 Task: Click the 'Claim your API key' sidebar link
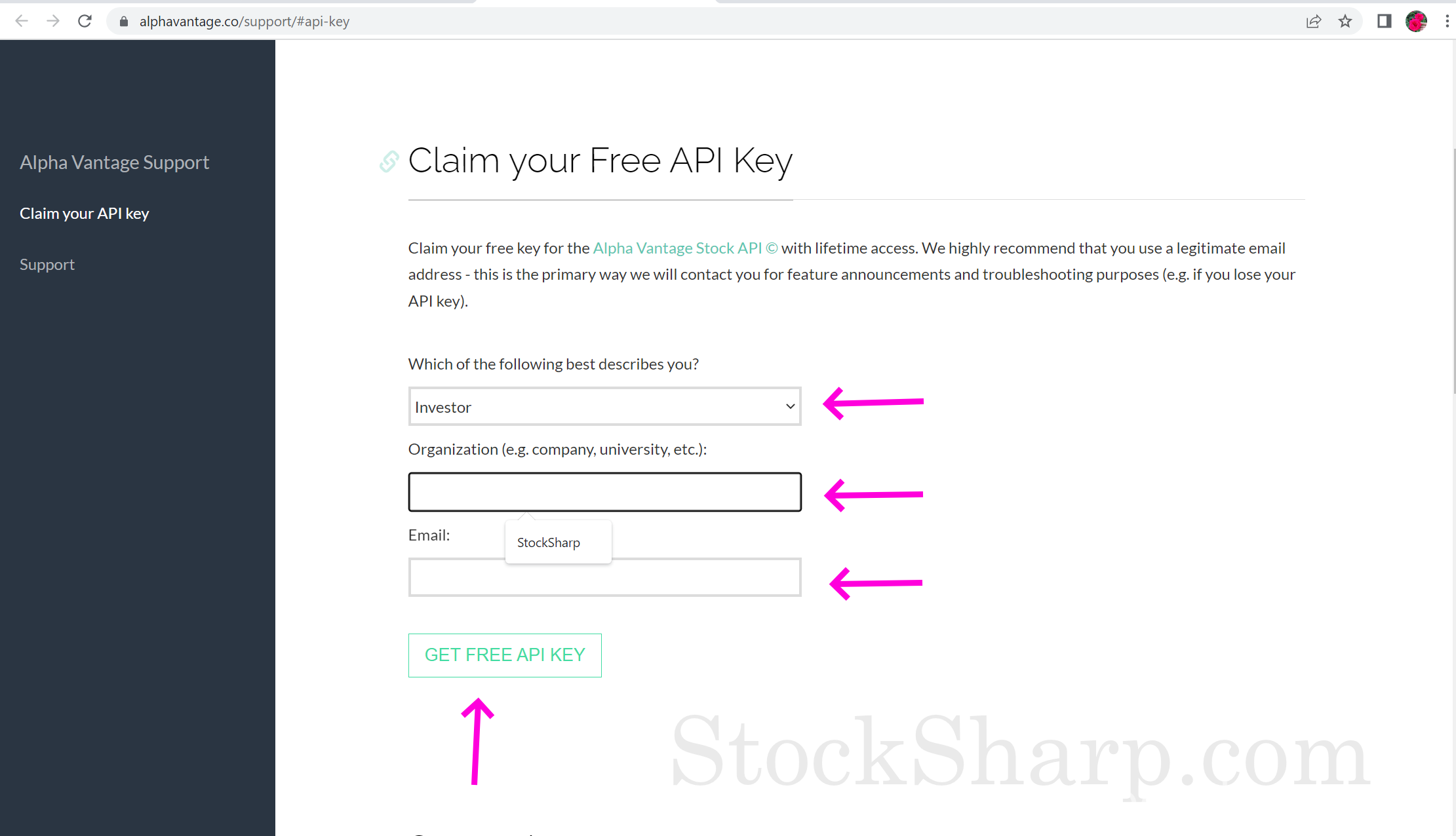pyautogui.click(x=85, y=212)
